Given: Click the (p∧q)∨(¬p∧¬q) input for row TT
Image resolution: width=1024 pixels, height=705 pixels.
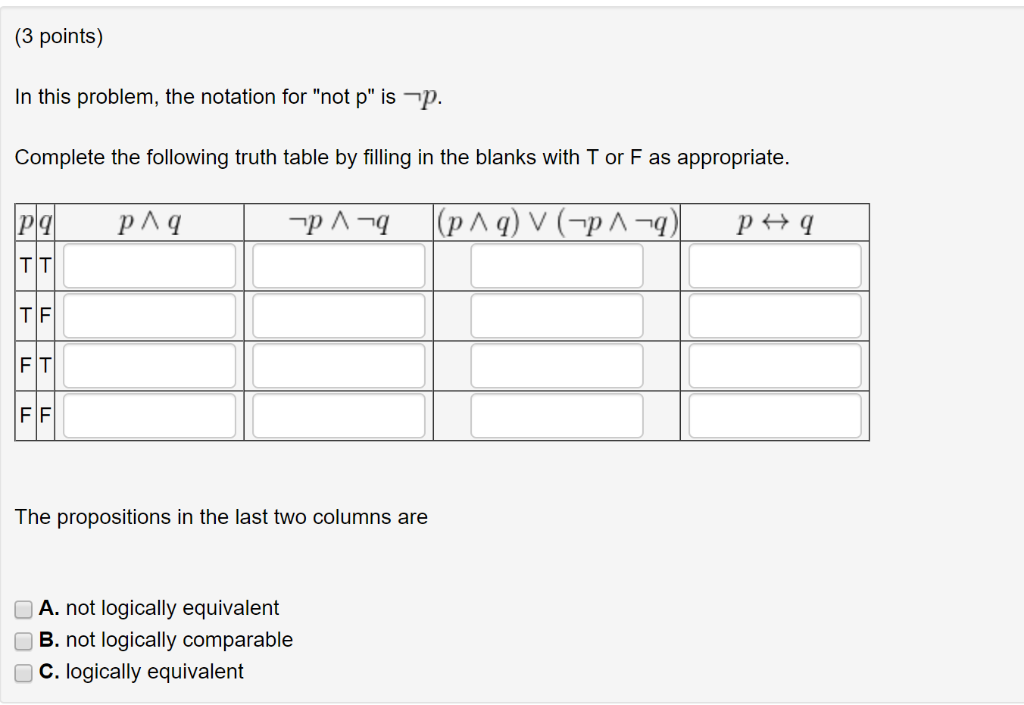Looking at the screenshot, I should coord(556,265).
